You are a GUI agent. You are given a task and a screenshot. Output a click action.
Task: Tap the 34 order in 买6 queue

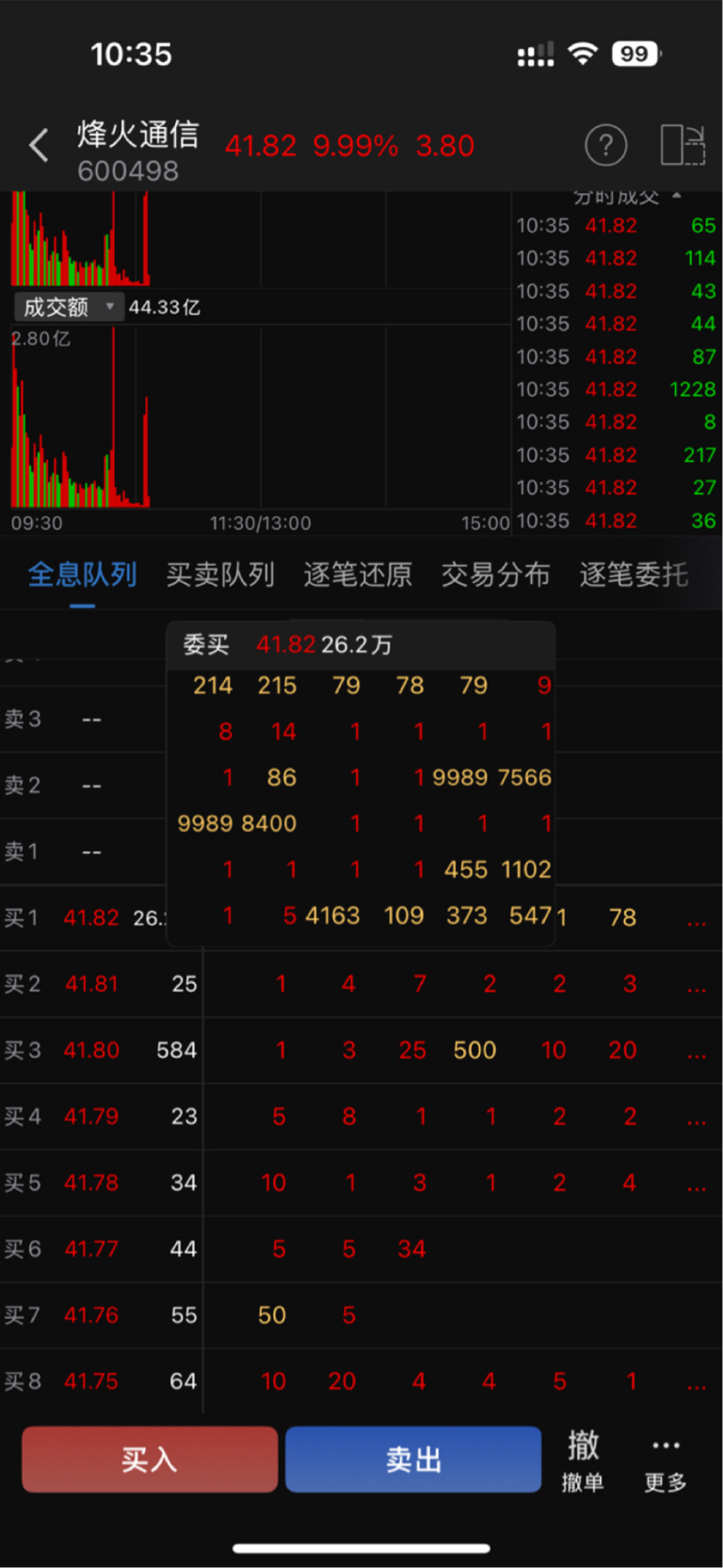(411, 1249)
